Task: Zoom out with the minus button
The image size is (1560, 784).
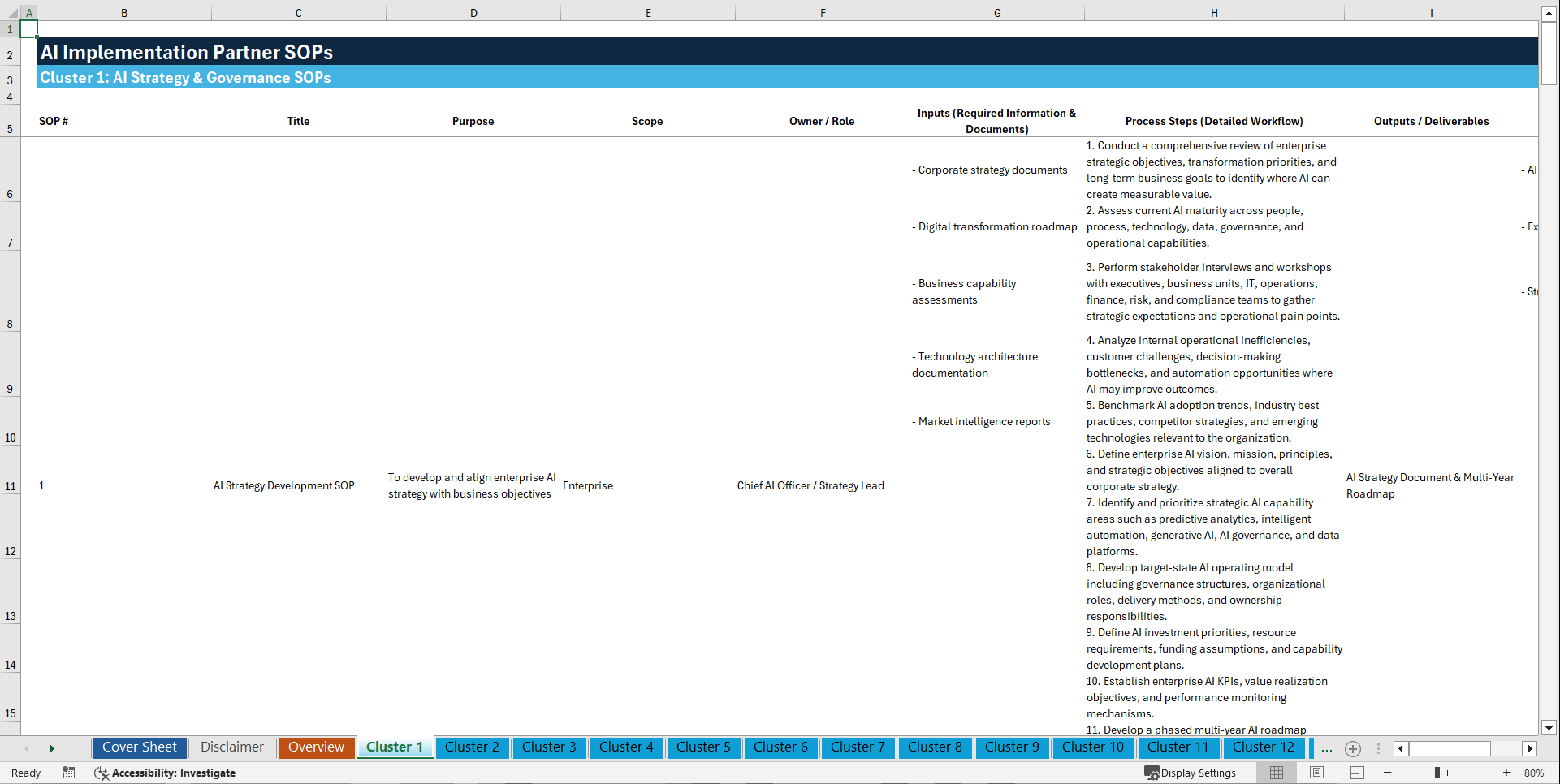Action: click(x=1388, y=773)
